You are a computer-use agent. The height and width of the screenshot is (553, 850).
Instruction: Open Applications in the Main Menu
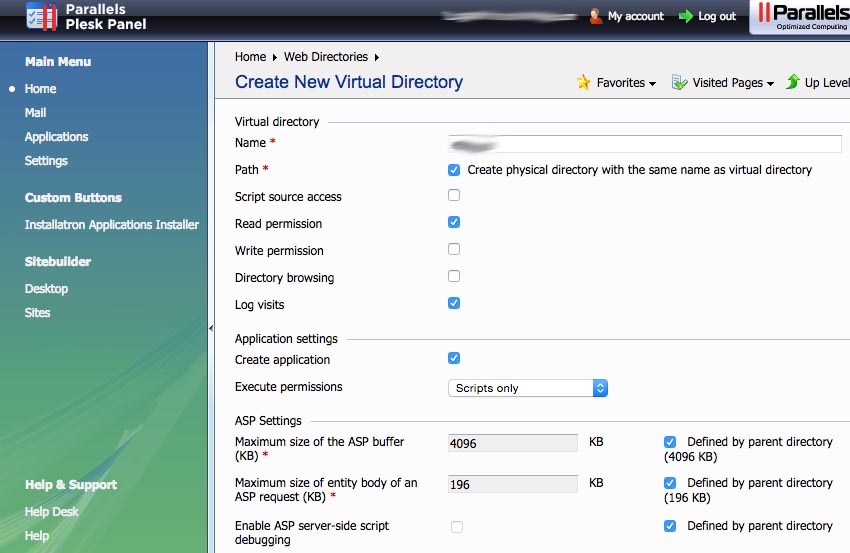(56, 137)
